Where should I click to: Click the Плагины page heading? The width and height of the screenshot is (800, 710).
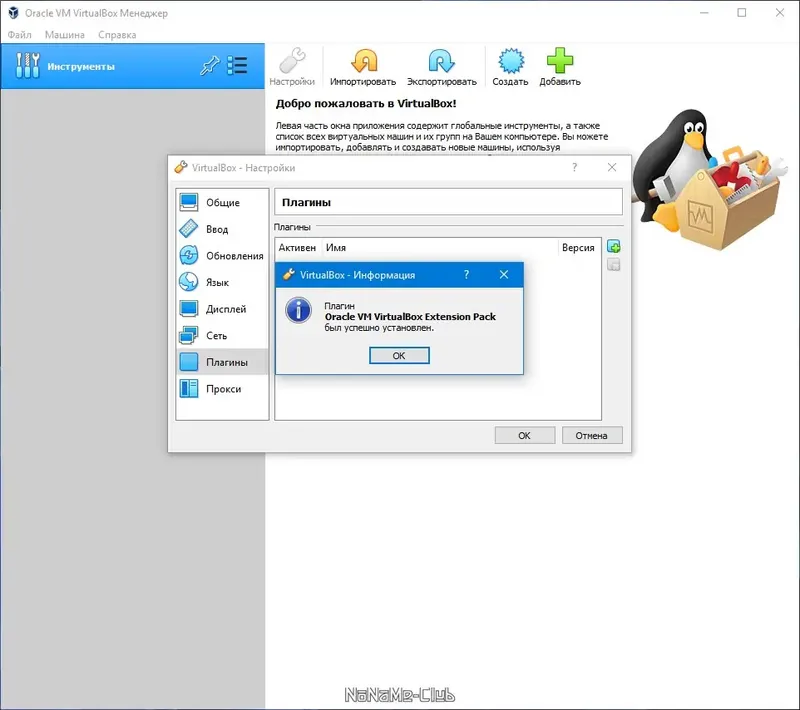point(306,202)
